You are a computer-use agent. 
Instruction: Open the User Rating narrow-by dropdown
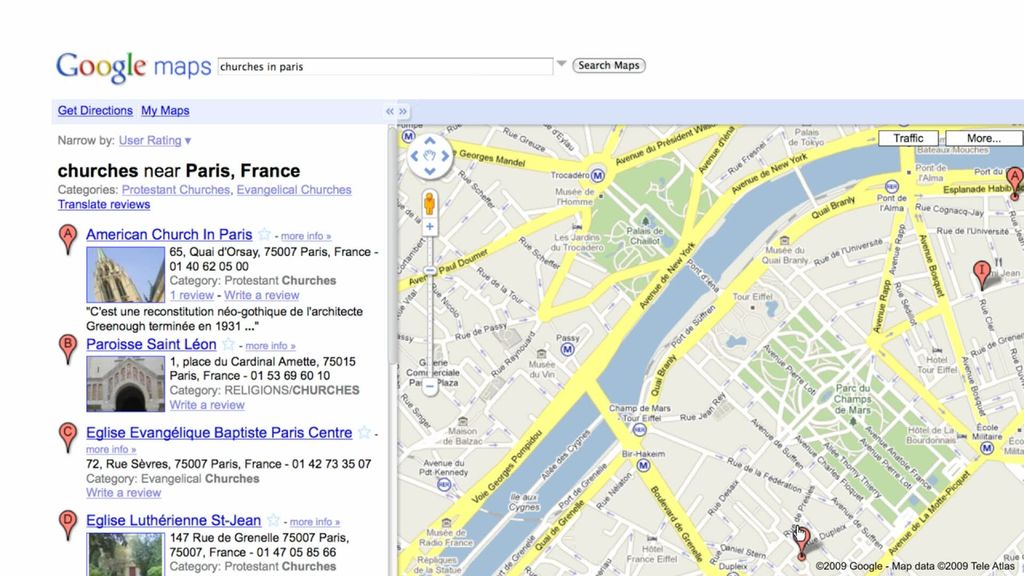click(155, 140)
